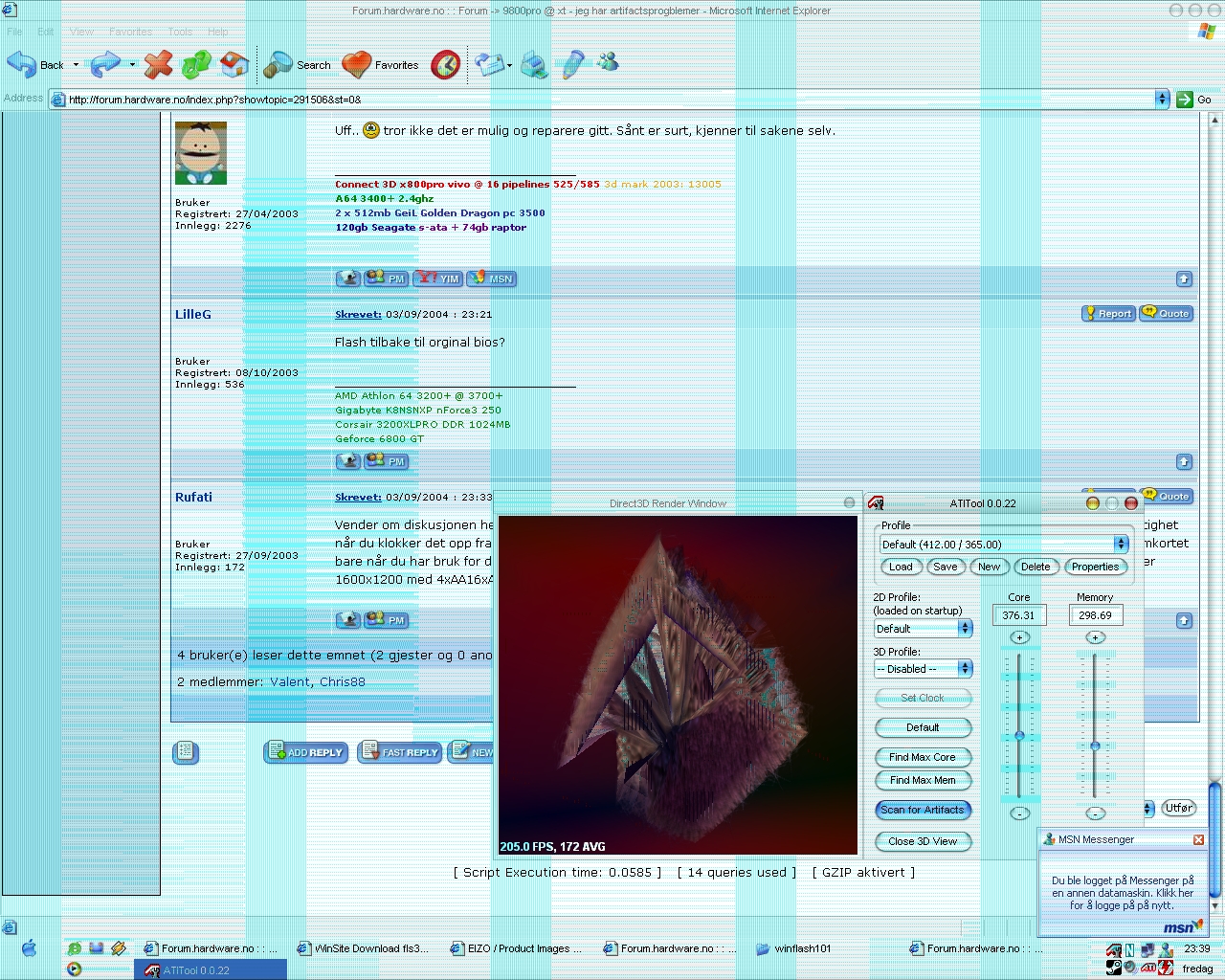Screen dimensions: 1225x980
Task: Click Save in ATITool profile
Action: tap(946, 567)
